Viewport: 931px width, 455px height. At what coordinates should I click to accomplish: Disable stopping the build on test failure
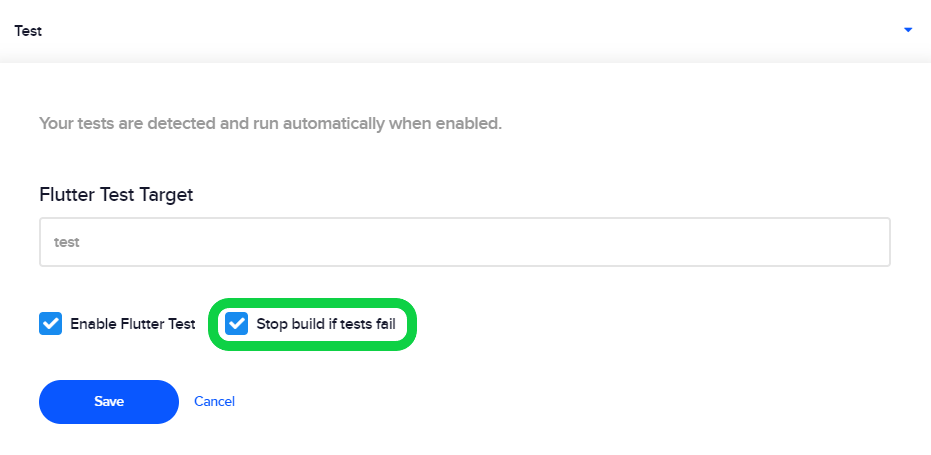point(236,324)
